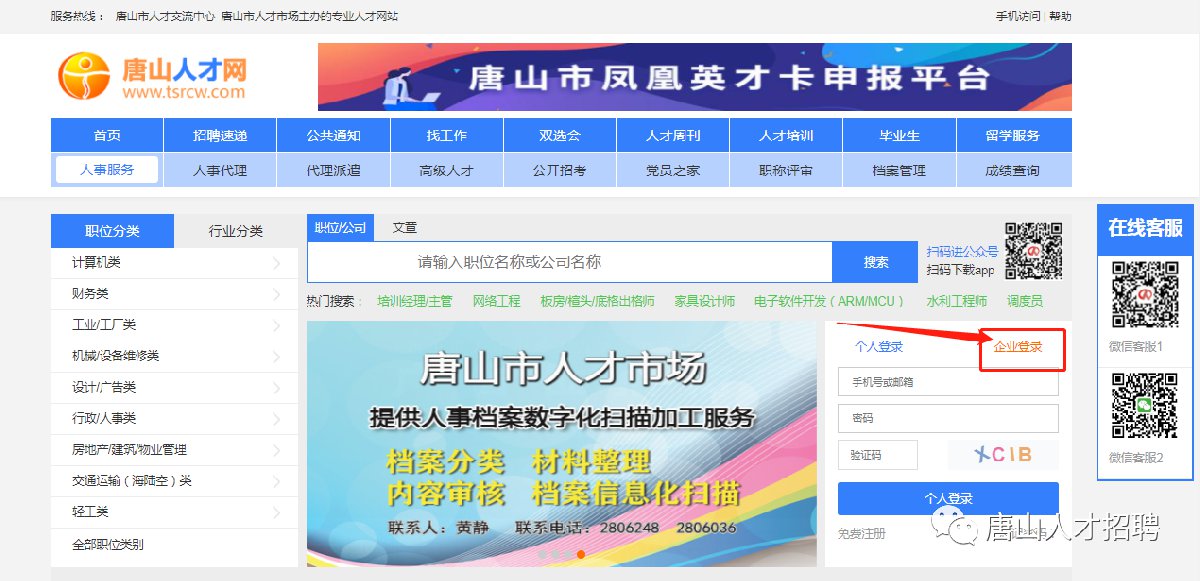Select the 企业登录 tab
The width and height of the screenshot is (1200, 581).
click(1018, 347)
